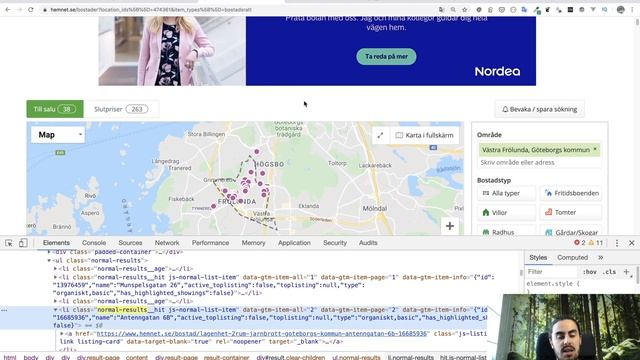Open the Network tab in DevTools

coord(167,243)
